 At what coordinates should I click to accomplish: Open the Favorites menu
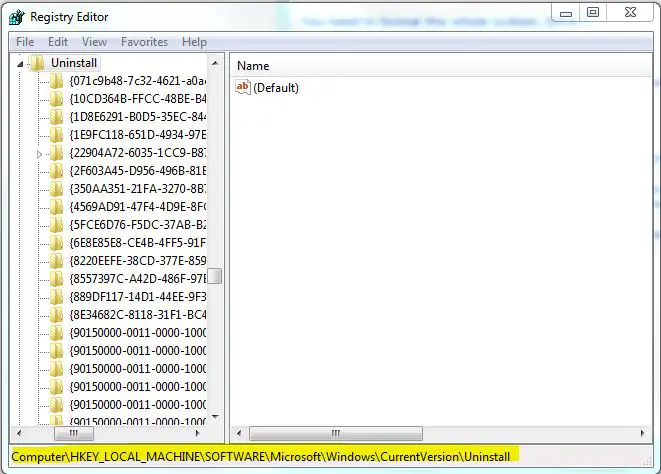coord(144,42)
